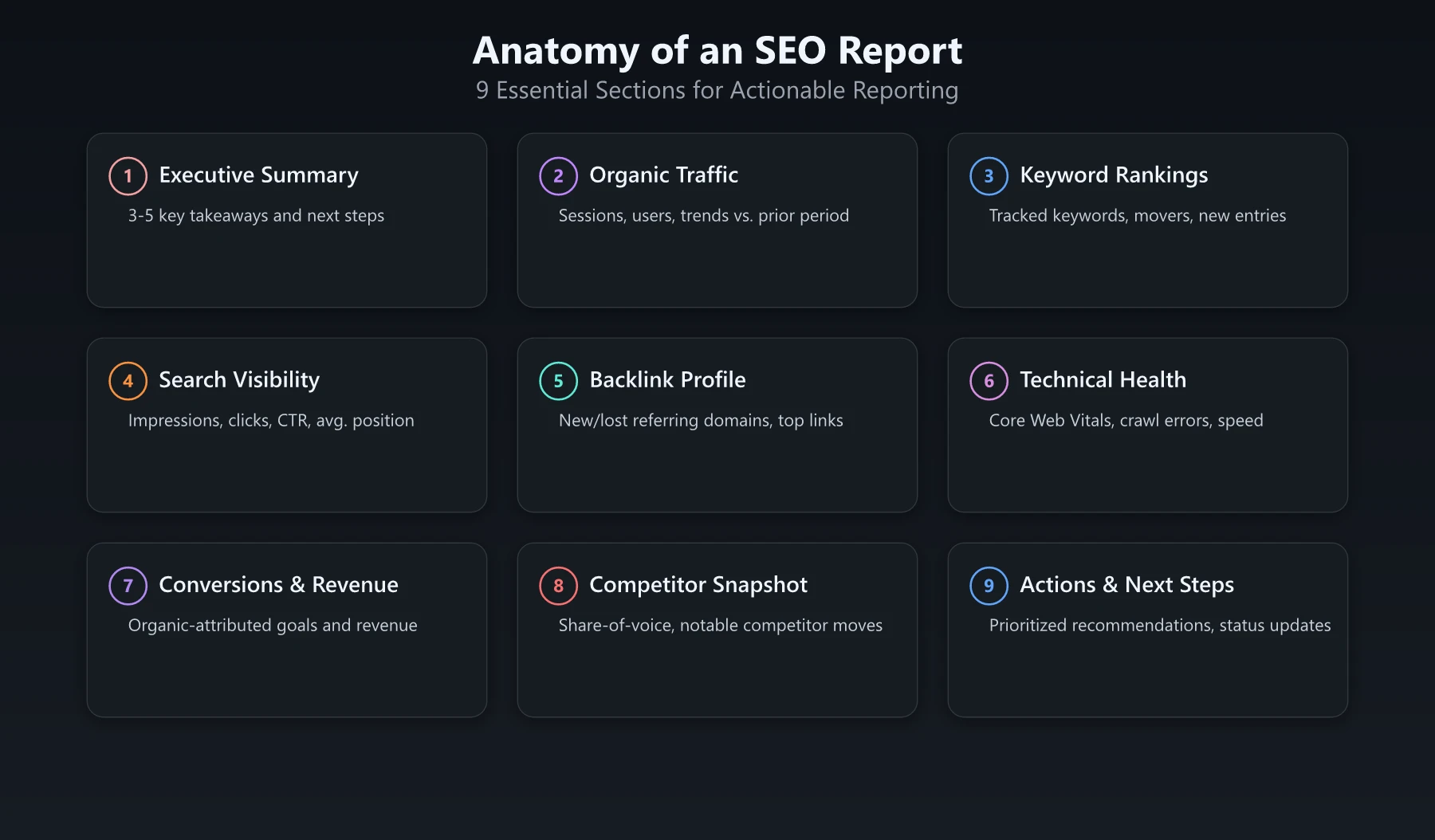1435x840 pixels.
Task: Select the red number 8 circle icon
Action: 558,585
